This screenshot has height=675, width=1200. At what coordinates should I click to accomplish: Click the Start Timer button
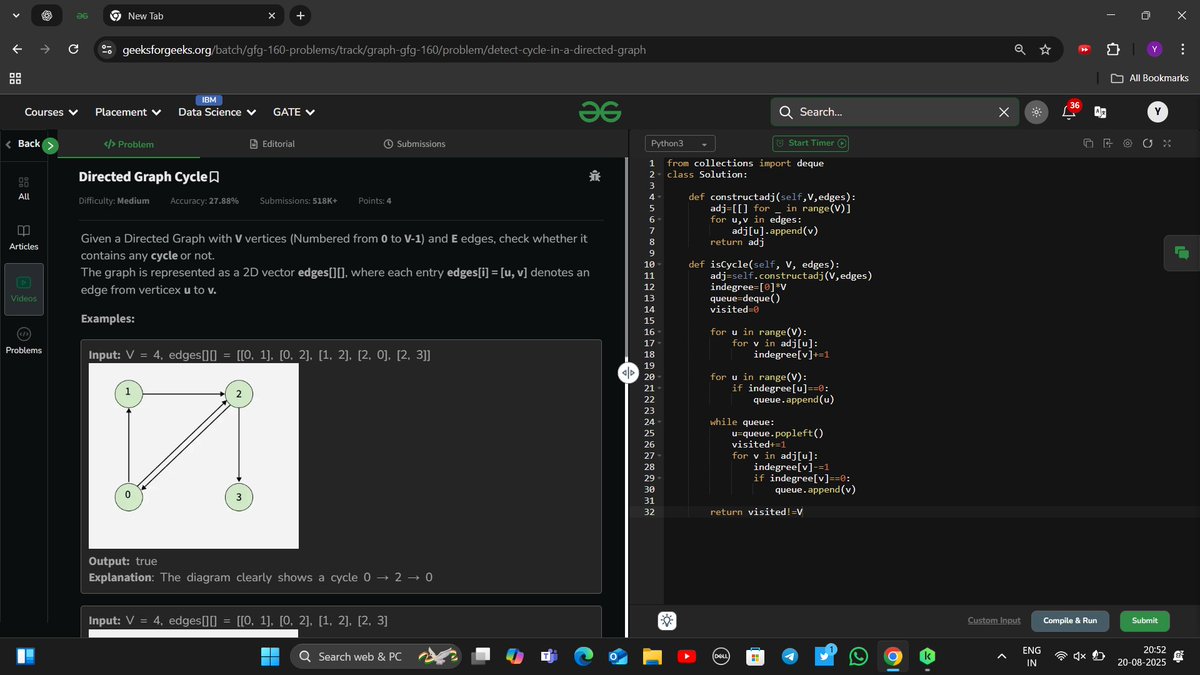click(810, 144)
